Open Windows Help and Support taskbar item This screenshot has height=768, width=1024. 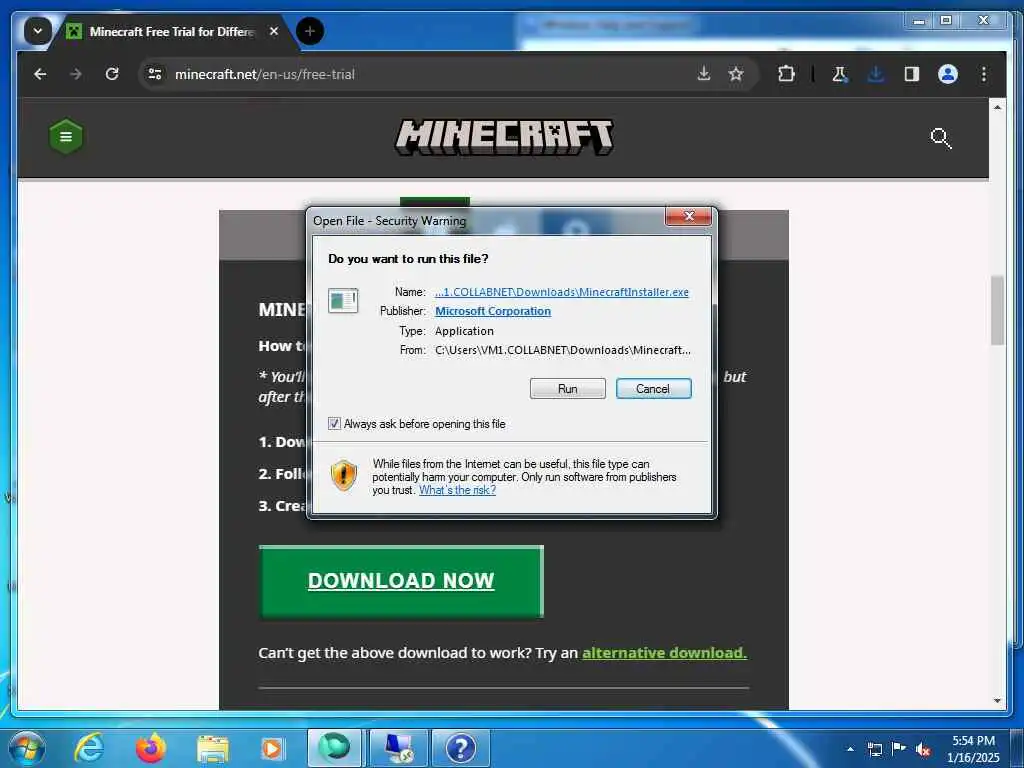[x=460, y=748]
